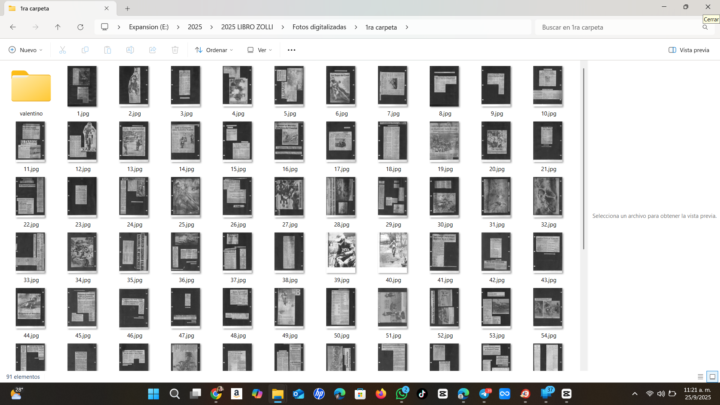The image size is (720, 405).
Task: Click the 10.jpg file name label
Action: click(x=548, y=113)
